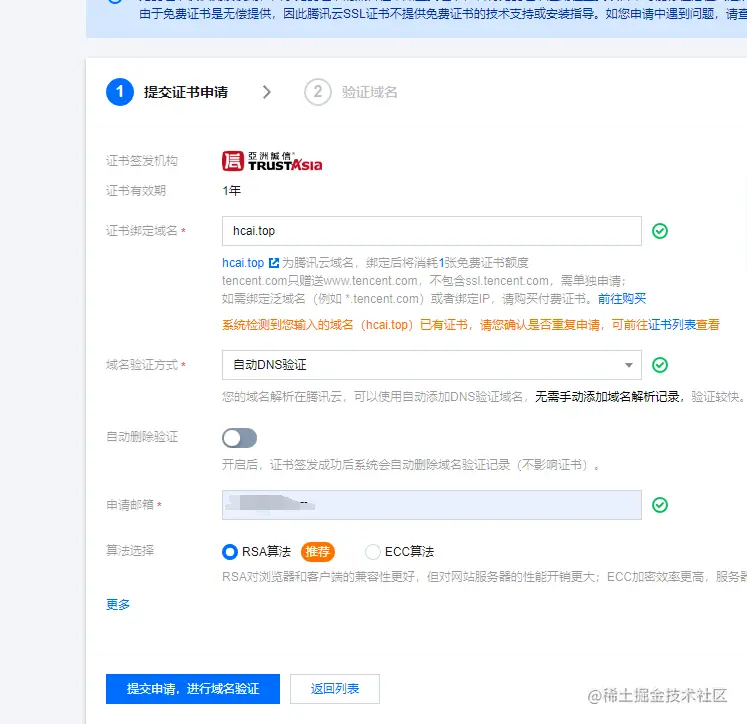Open hcai.top external link icon

click(274, 262)
